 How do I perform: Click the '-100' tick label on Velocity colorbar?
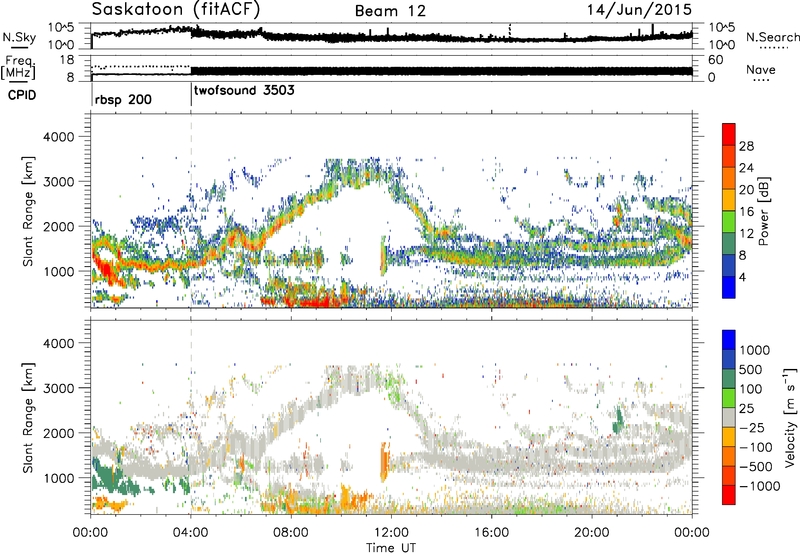[755, 447]
